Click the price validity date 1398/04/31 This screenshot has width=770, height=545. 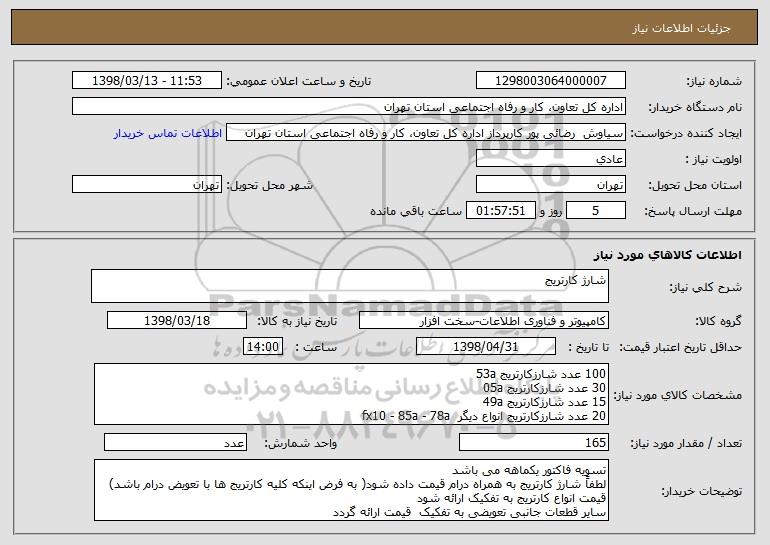486,347
